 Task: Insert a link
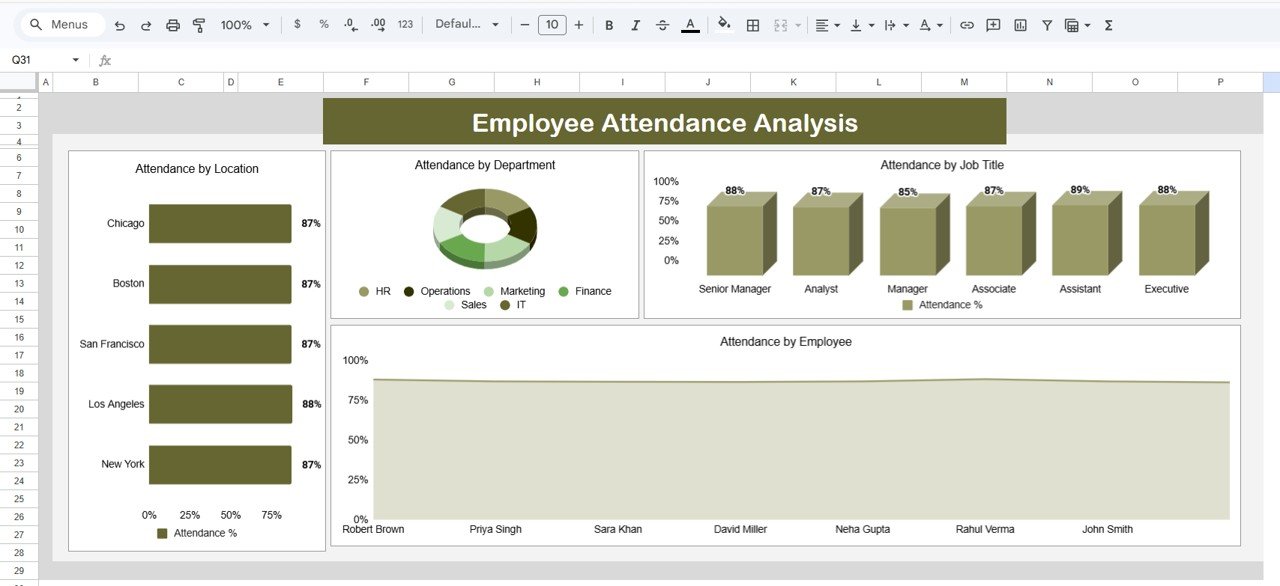pos(967,25)
